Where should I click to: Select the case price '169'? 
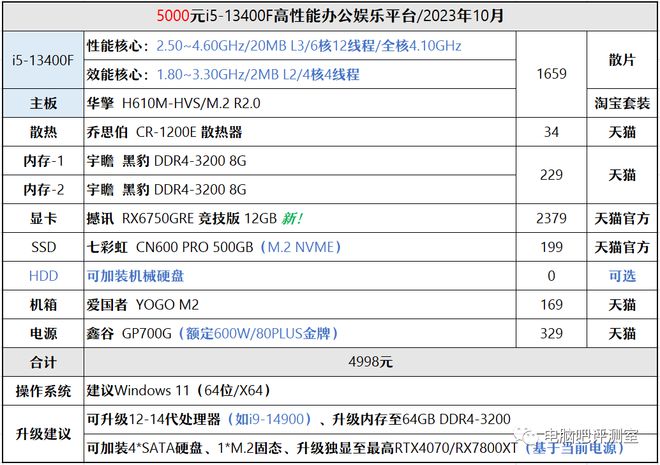pyautogui.click(x=551, y=305)
